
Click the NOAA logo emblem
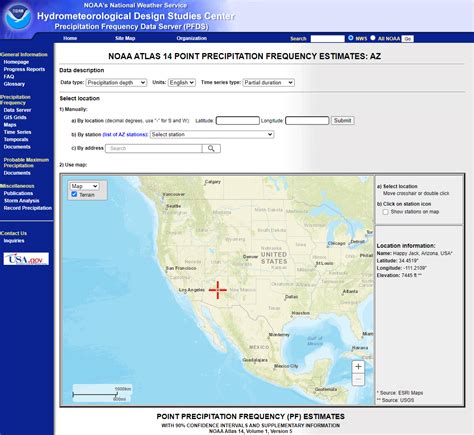18,16
